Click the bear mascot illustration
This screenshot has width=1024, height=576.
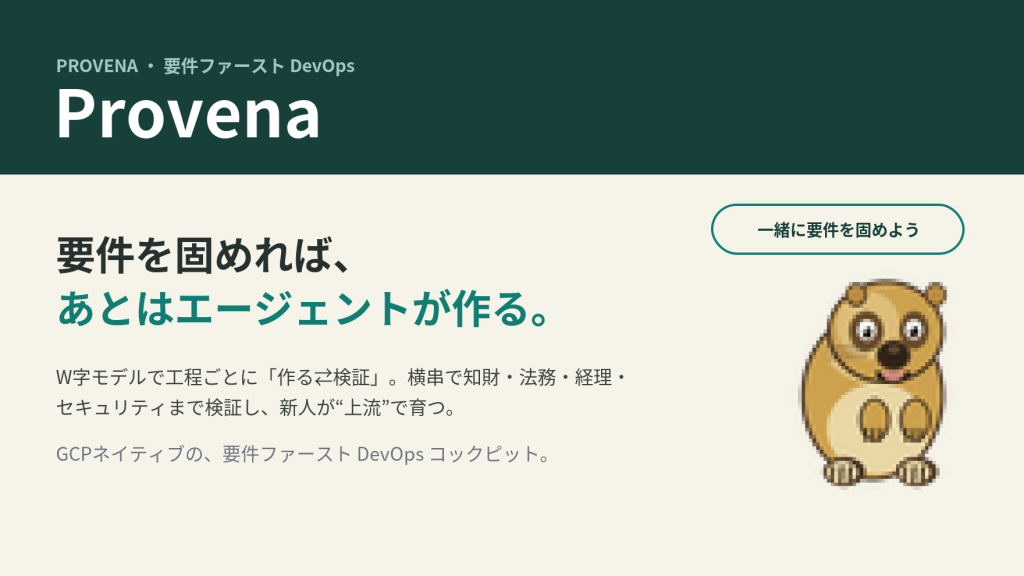874,384
